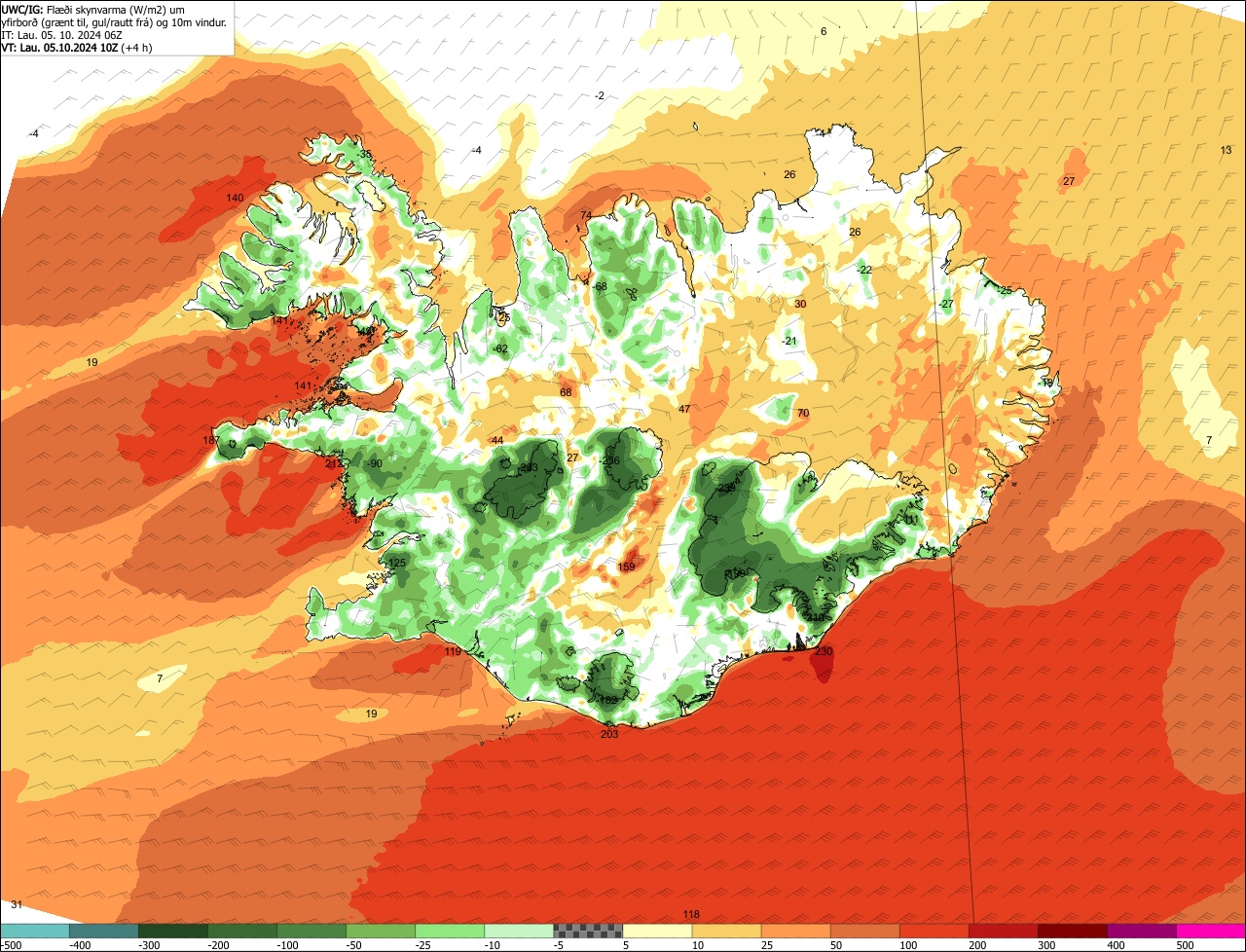
Task: Click the legend swatch between -50 and -25
Action: point(380,931)
